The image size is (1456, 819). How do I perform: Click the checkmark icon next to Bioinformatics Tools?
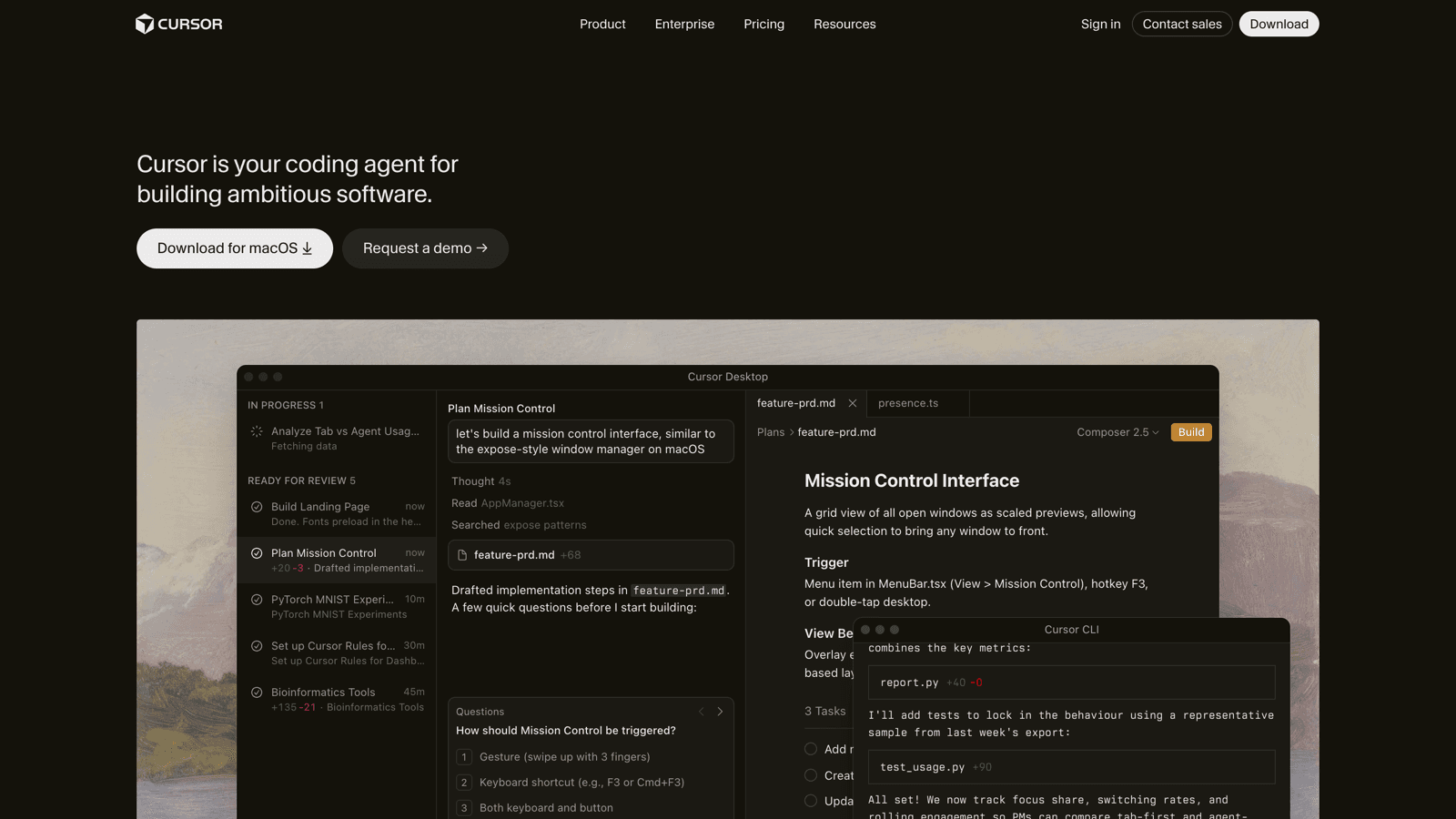(x=257, y=693)
